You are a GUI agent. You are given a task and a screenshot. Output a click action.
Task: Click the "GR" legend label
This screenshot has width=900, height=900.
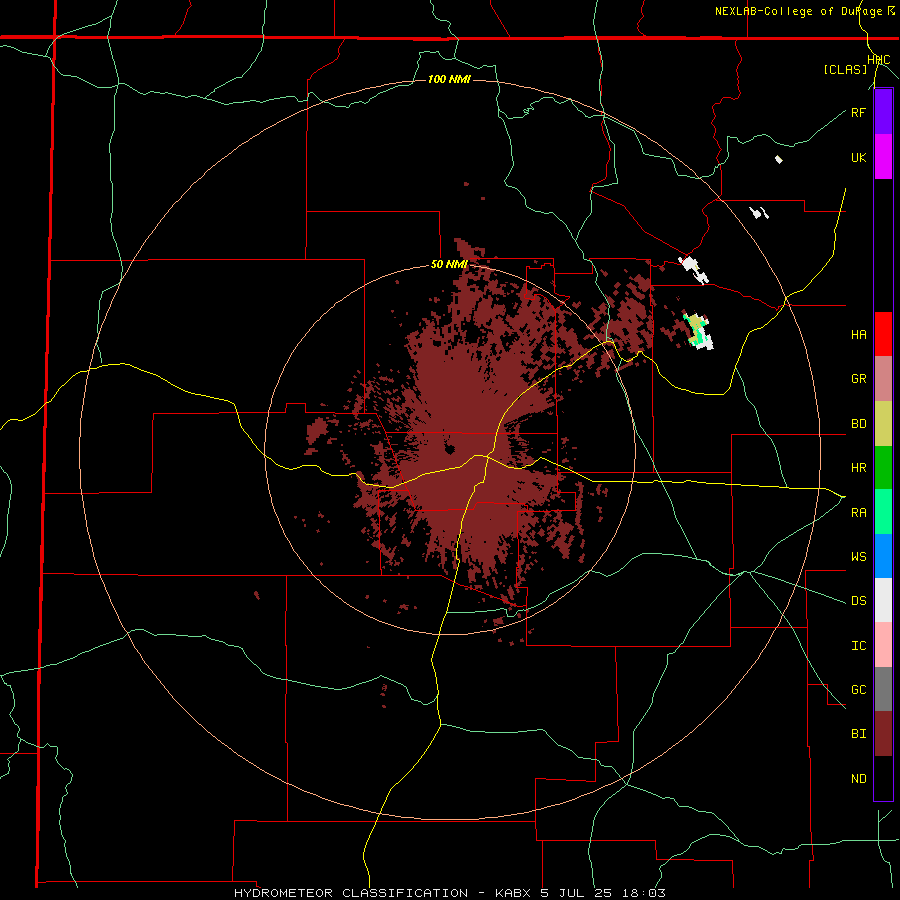coord(858,379)
